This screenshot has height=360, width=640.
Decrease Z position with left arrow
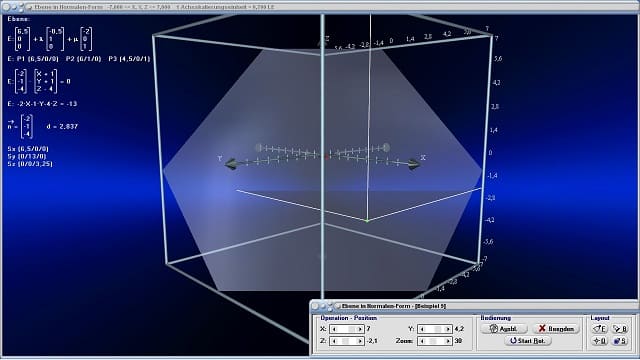pos(335,341)
